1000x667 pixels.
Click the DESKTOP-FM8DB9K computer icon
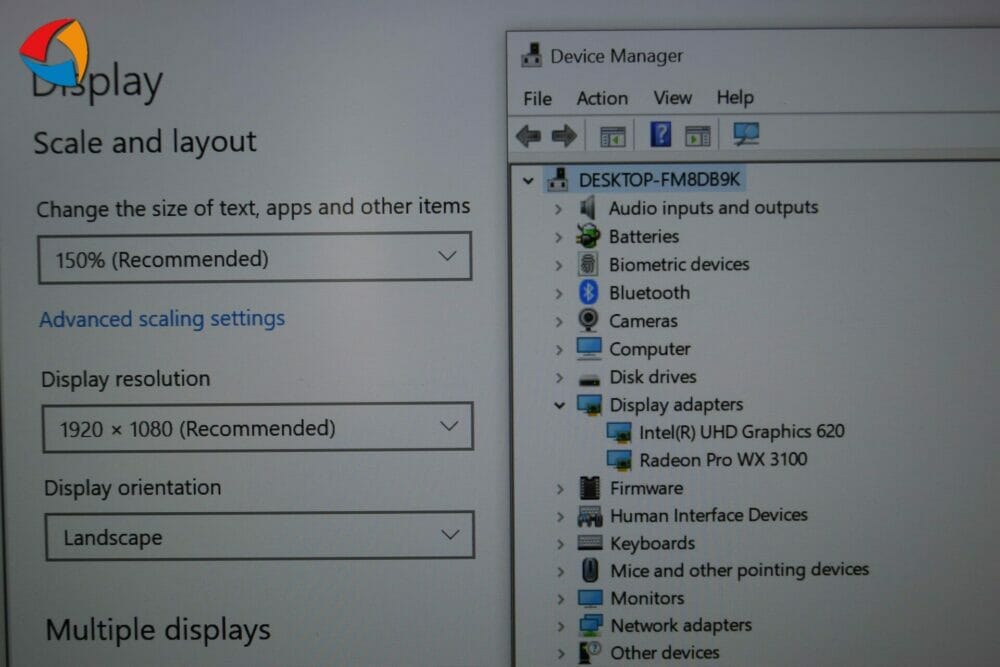pyautogui.click(x=557, y=179)
